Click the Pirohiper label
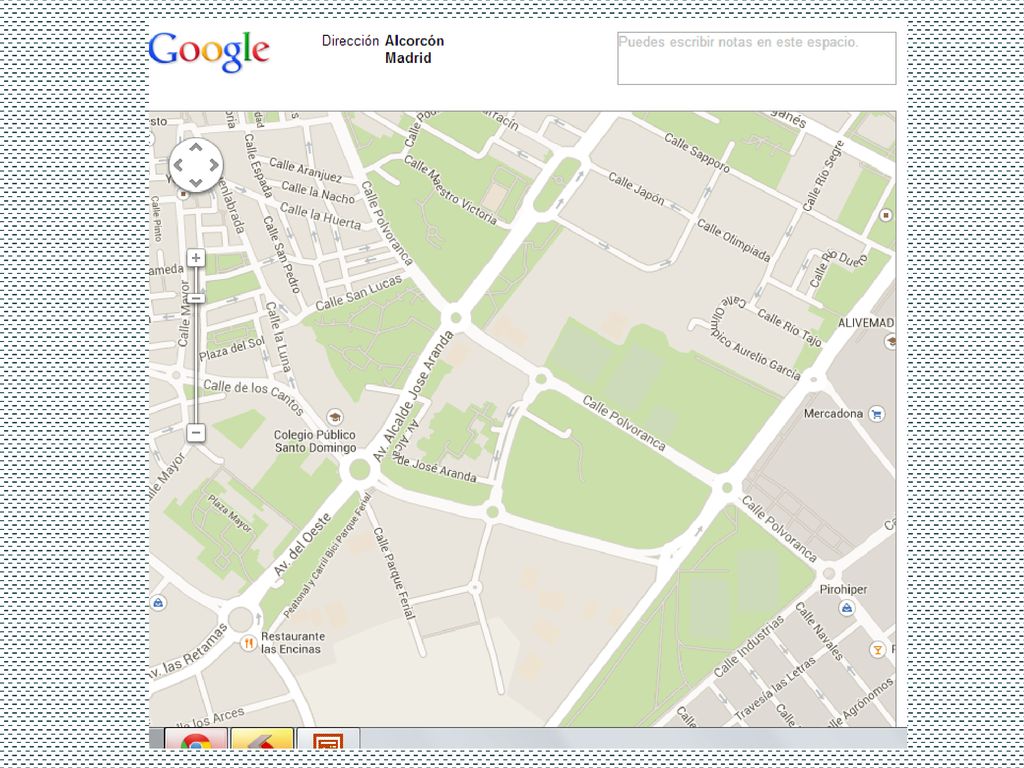Image resolution: width=1024 pixels, height=768 pixels. 843,589
